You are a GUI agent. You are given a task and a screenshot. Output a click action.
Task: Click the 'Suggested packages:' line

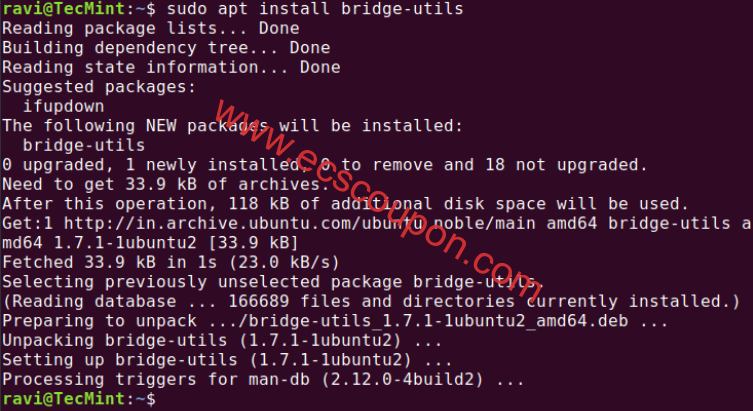pos(99,87)
